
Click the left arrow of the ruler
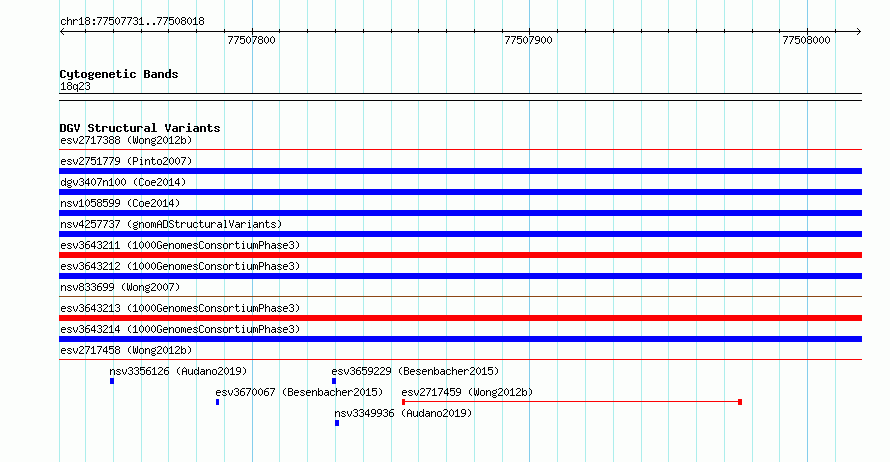62,31
